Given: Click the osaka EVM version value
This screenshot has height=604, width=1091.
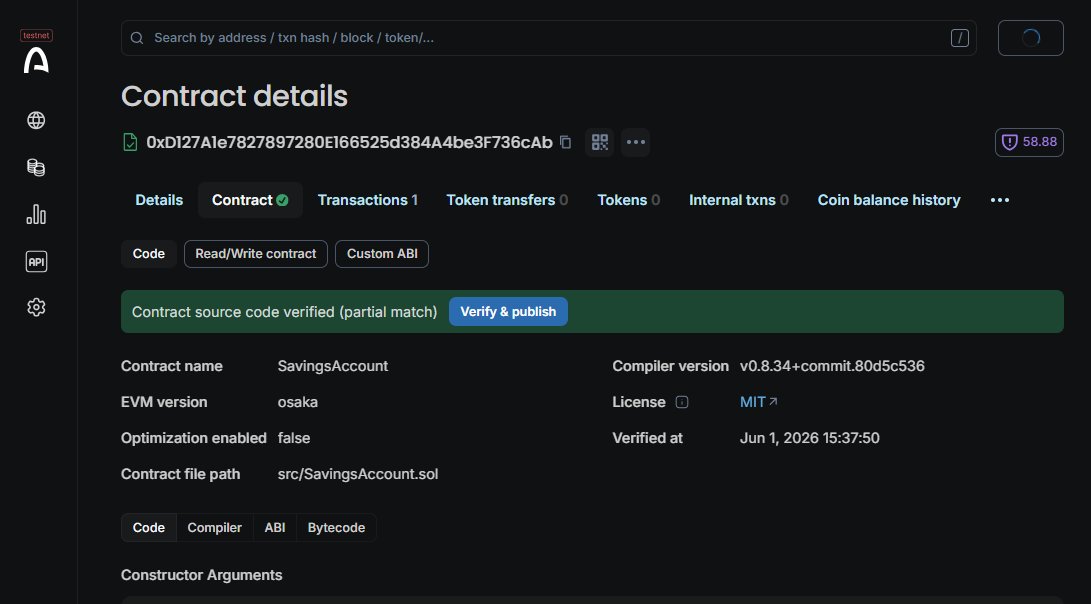Looking at the screenshot, I should [298, 402].
